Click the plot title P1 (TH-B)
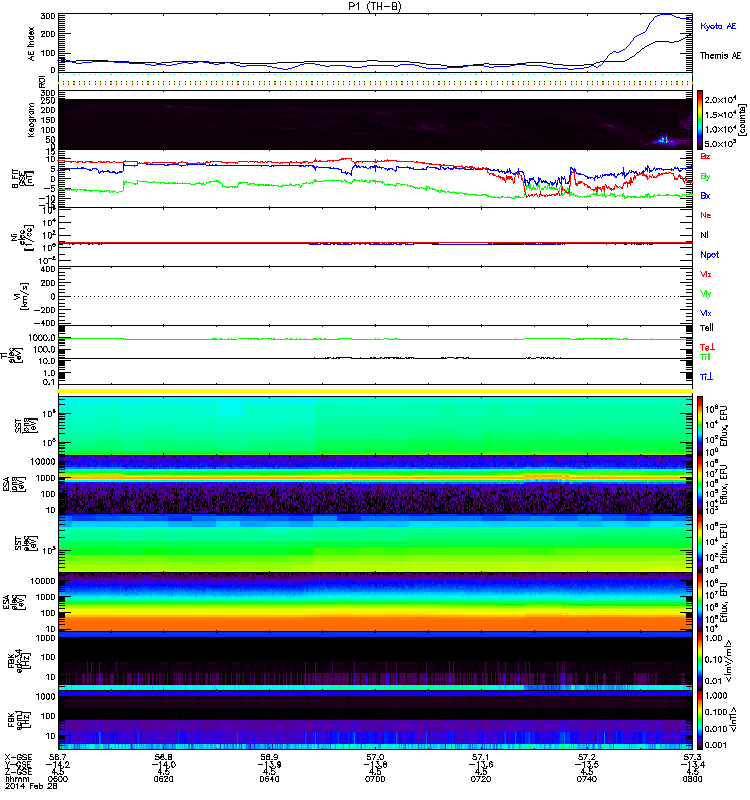The width and height of the screenshot is (750, 800). click(x=375, y=6)
